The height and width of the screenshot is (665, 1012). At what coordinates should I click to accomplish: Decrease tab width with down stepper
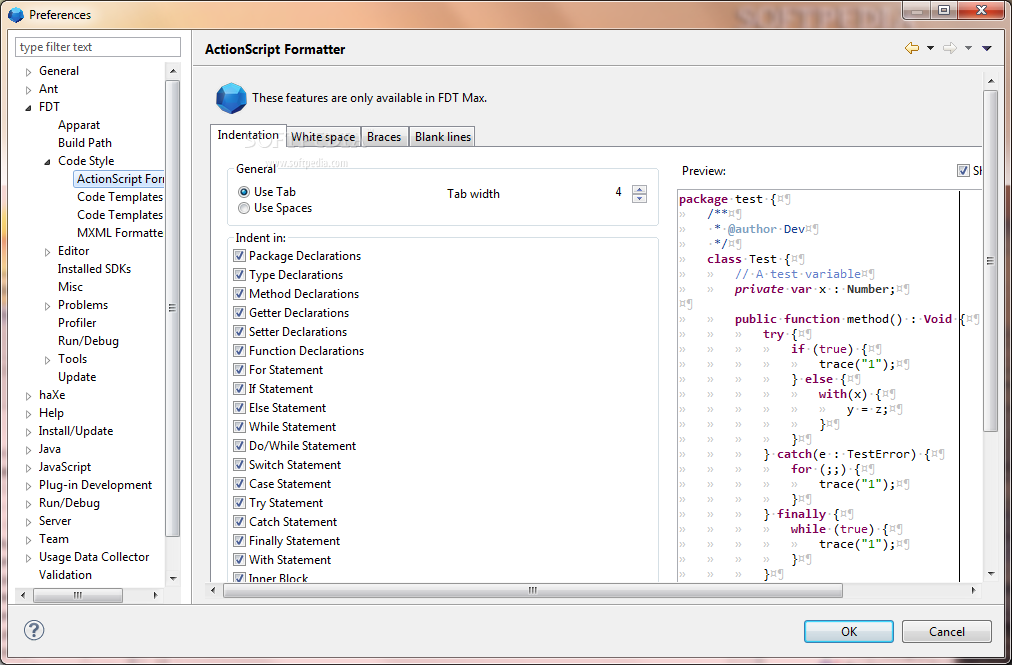pyautogui.click(x=640, y=198)
